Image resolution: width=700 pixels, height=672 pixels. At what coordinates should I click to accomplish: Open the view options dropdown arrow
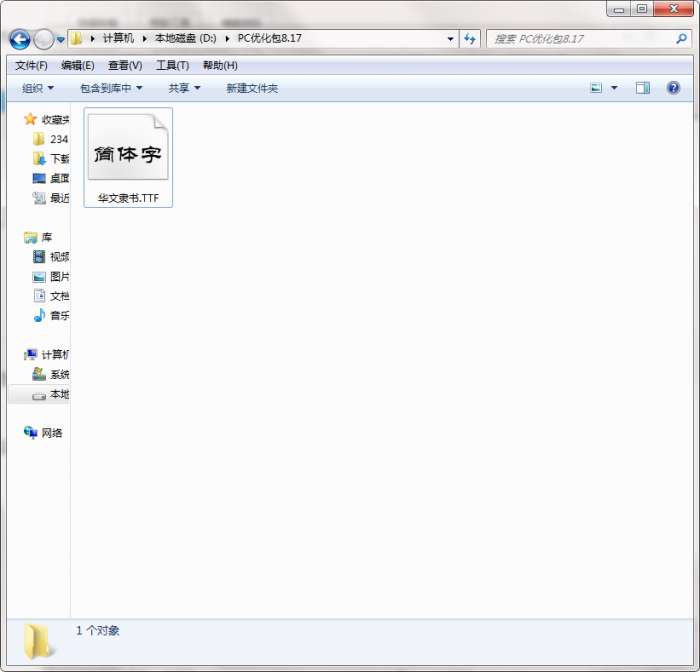click(x=614, y=88)
